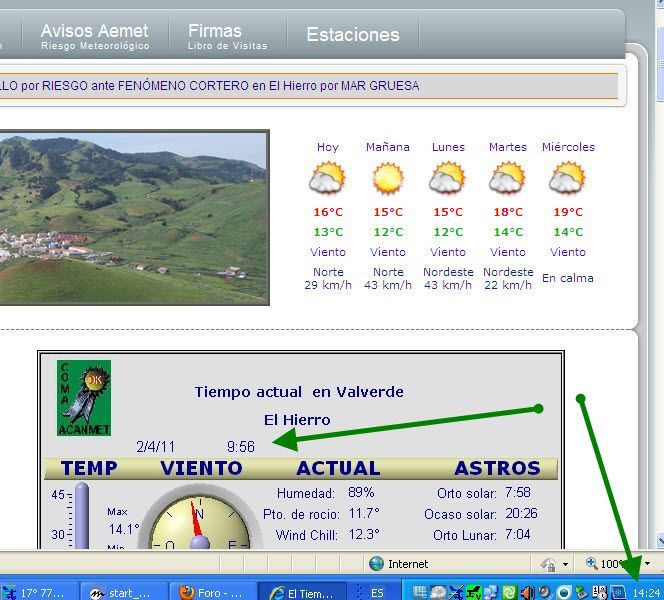Switch to the start_... taskbar window

pyautogui.click(x=124, y=593)
